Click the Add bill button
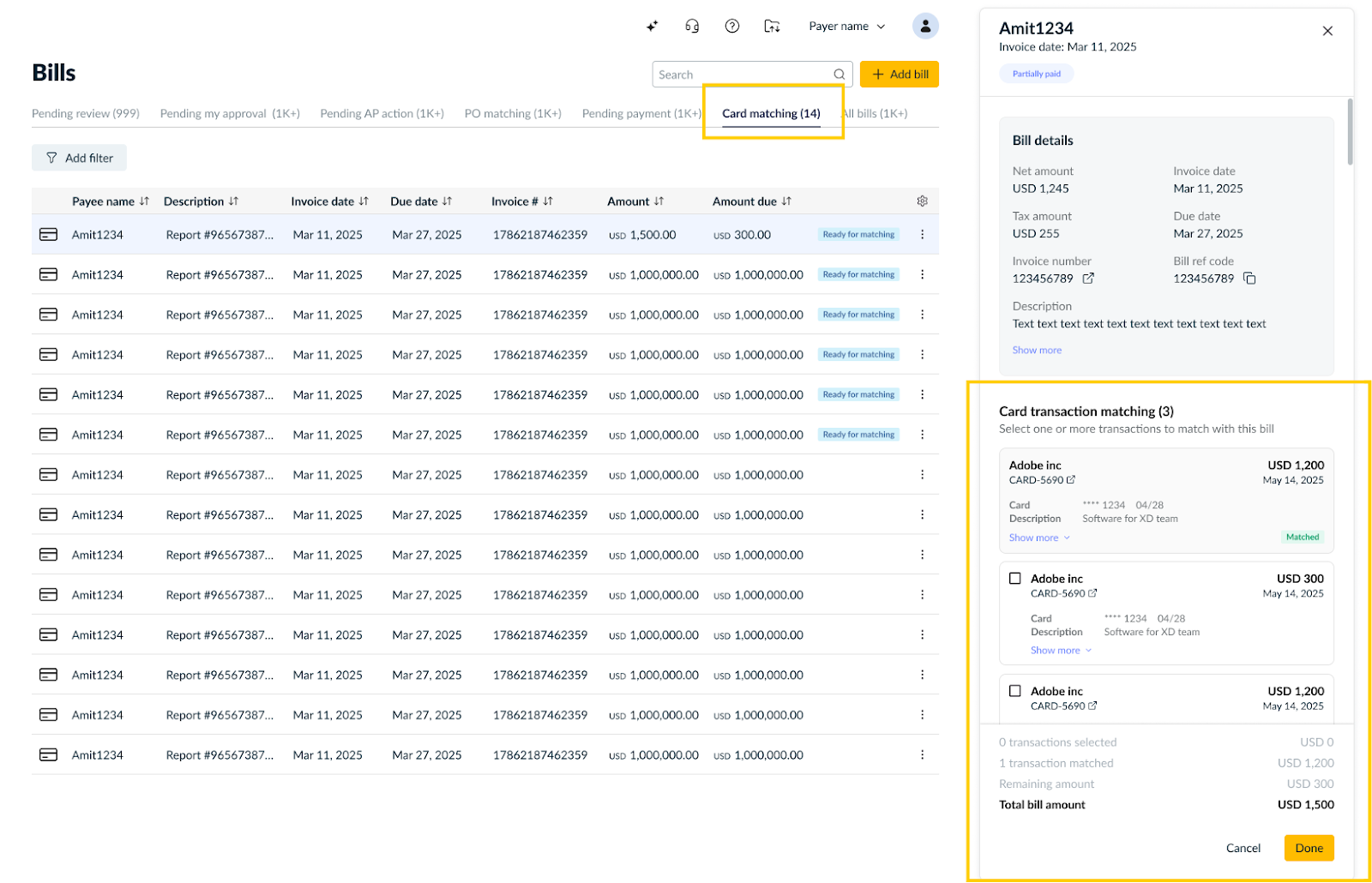Viewport: 1372px width, 883px height. point(900,75)
